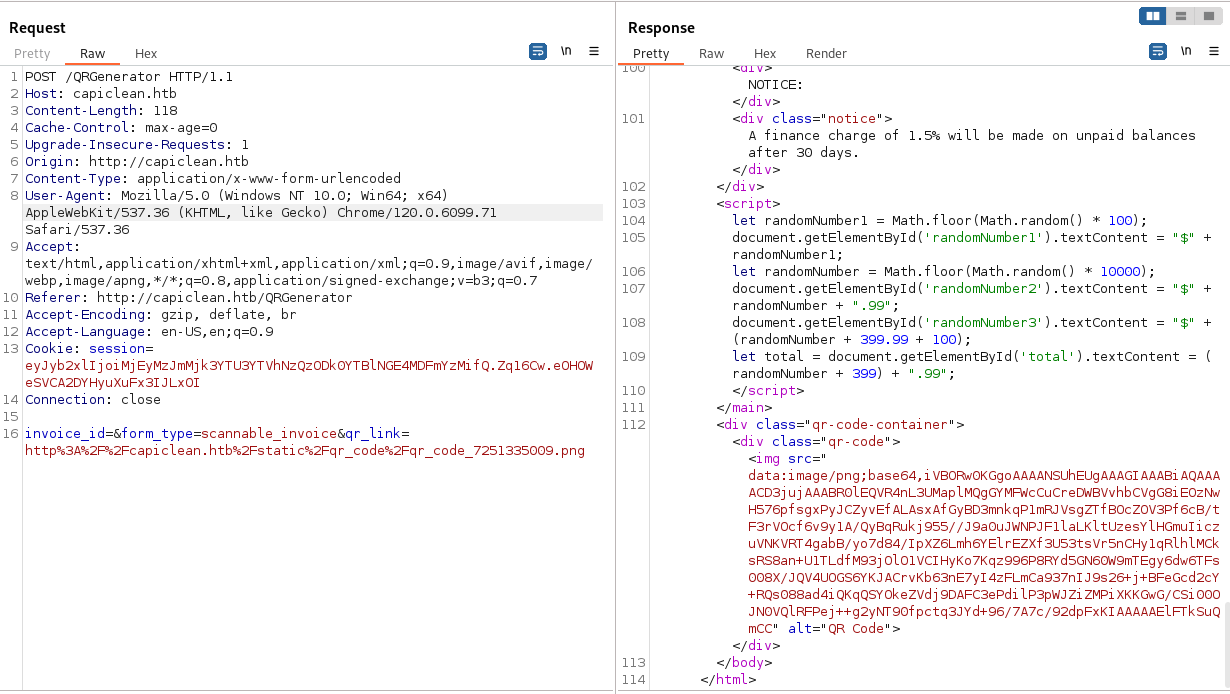The width and height of the screenshot is (1230, 694).
Task: Click request line number 16
Action: [x=10, y=434]
